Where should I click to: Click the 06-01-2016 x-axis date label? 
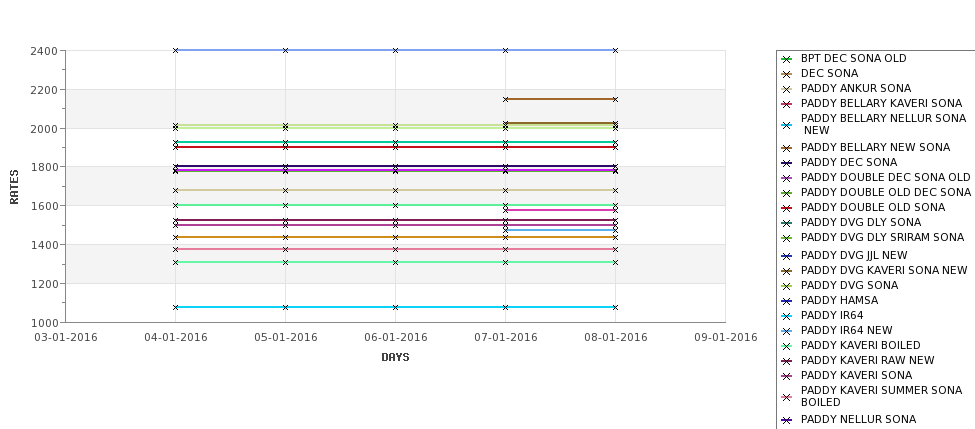point(395,337)
